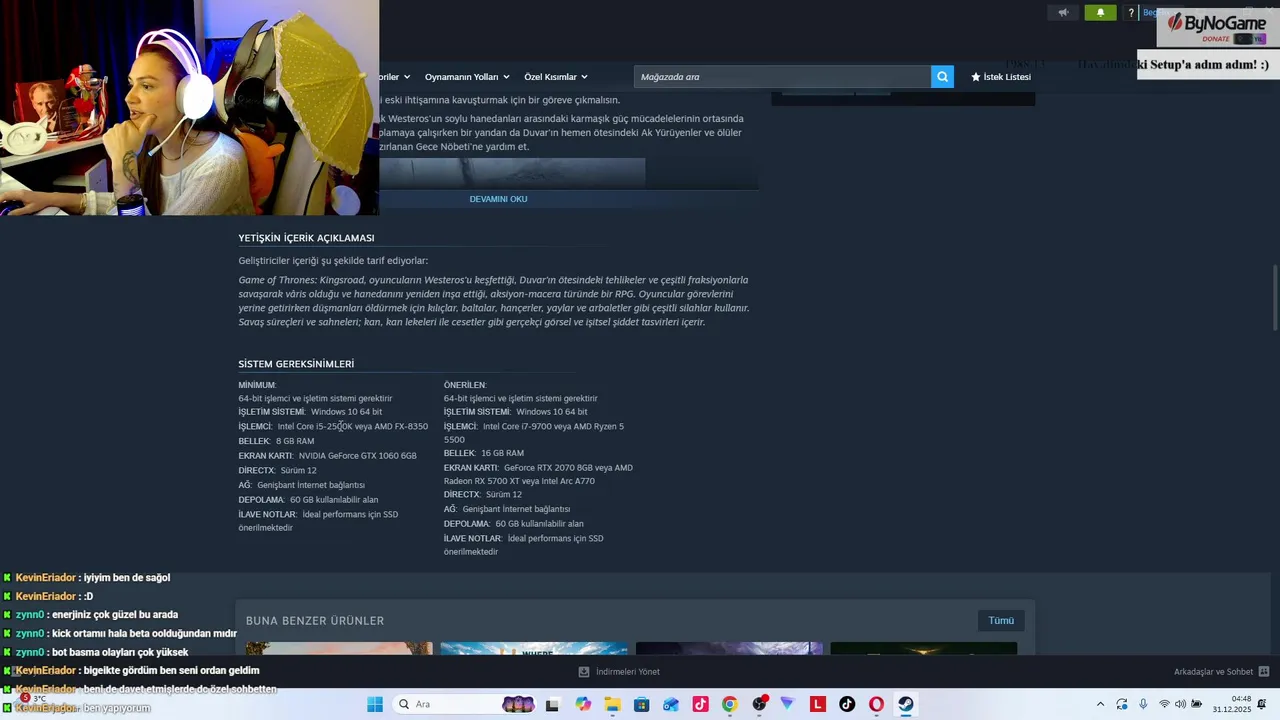Open Task View on the taskbar
The height and width of the screenshot is (720, 1280).
pyautogui.click(x=552, y=704)
